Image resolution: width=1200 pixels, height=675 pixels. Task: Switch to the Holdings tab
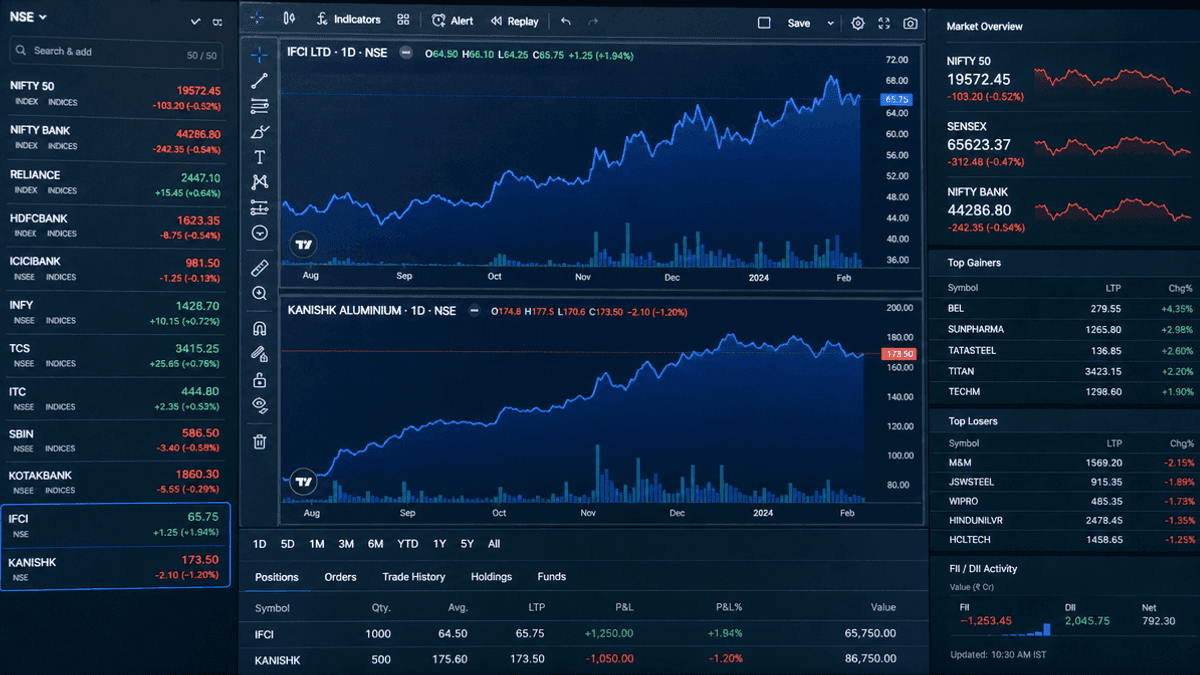coord(491,577)
